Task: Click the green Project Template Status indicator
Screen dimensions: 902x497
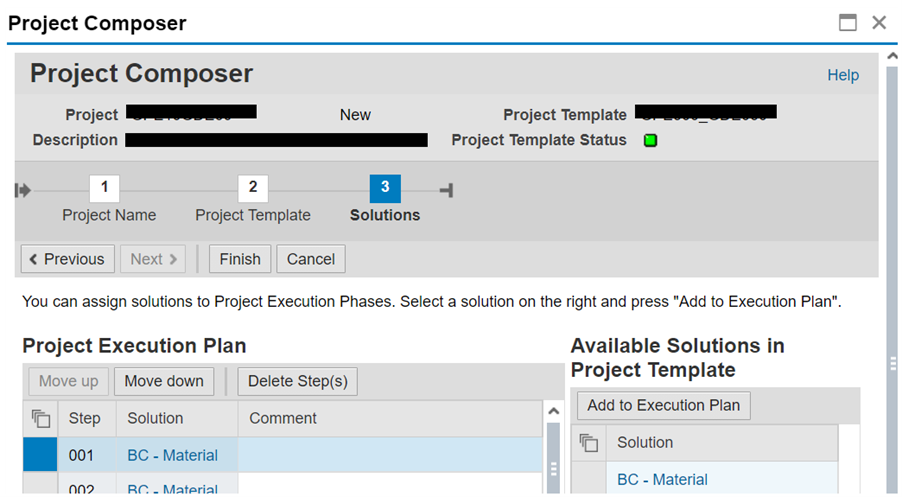Action: click(650, 140)
